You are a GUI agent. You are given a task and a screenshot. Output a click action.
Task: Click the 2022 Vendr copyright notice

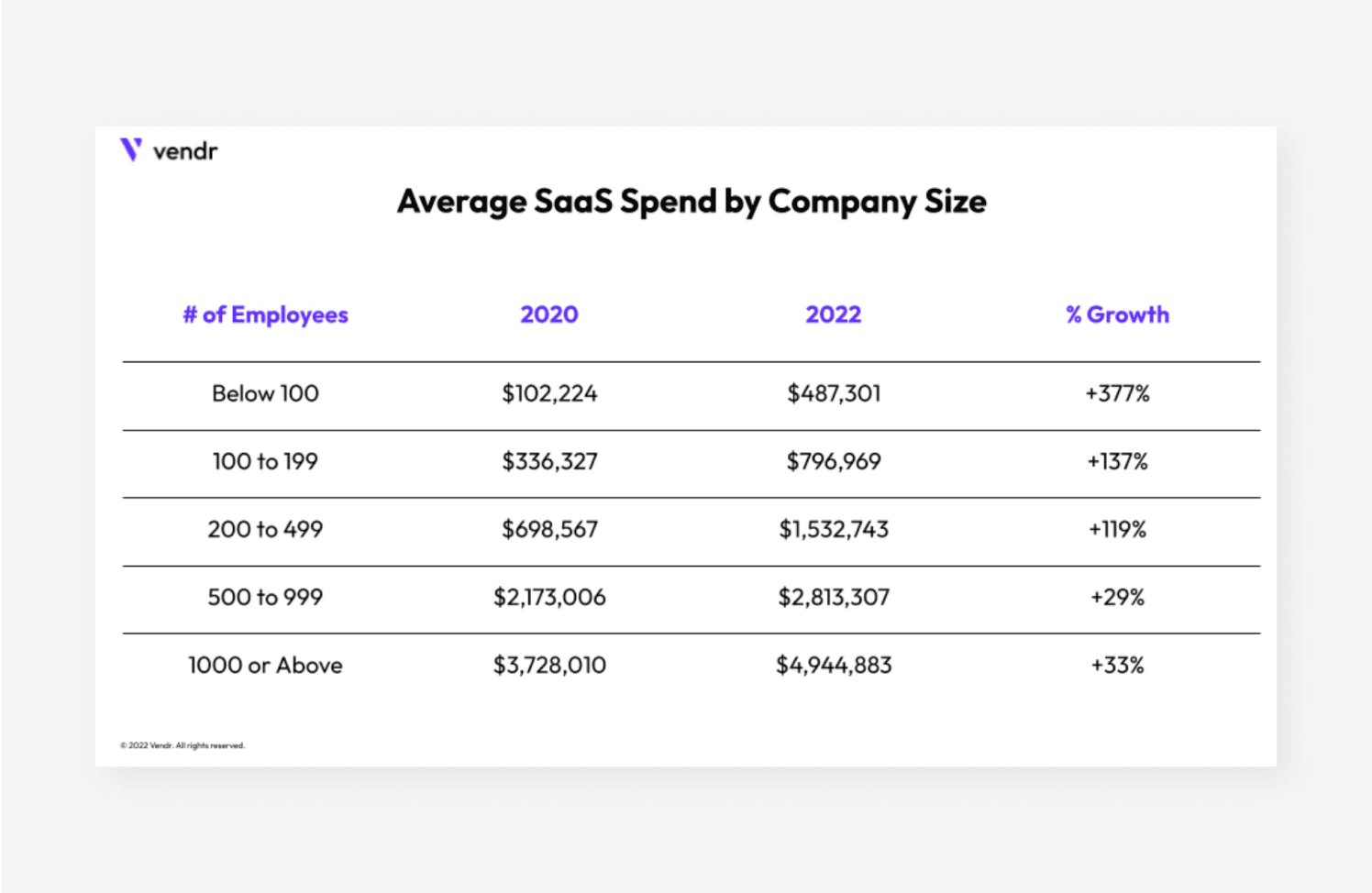pyautogui.click(x=183, y=745)
